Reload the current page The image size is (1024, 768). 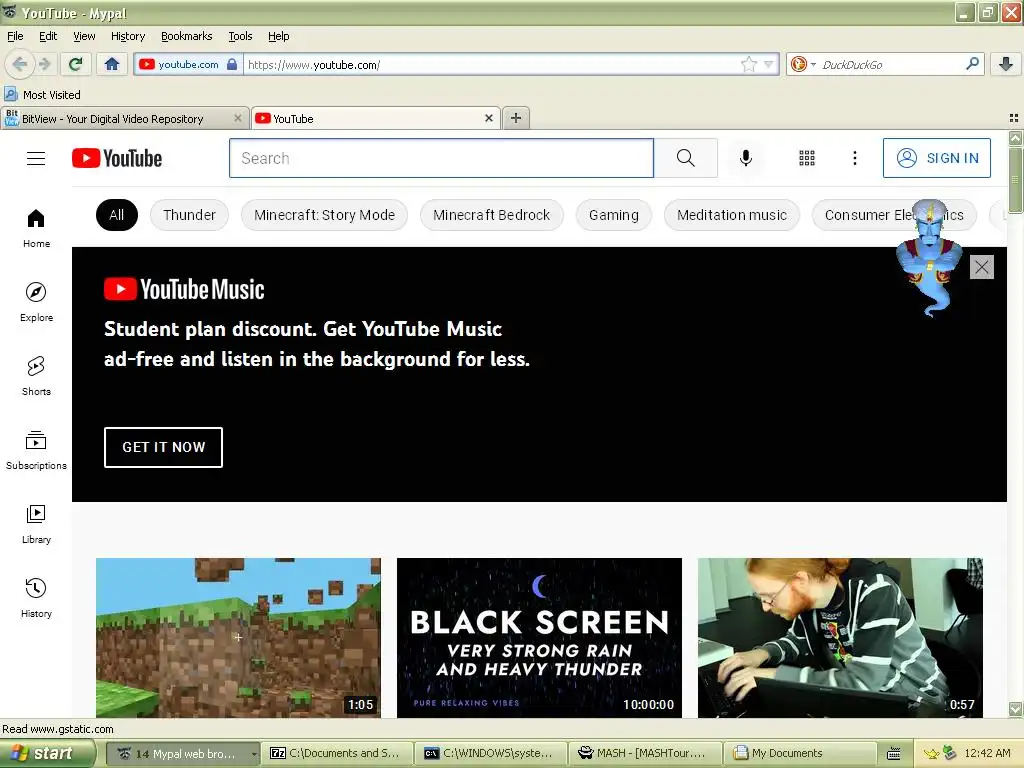point(76,64)
